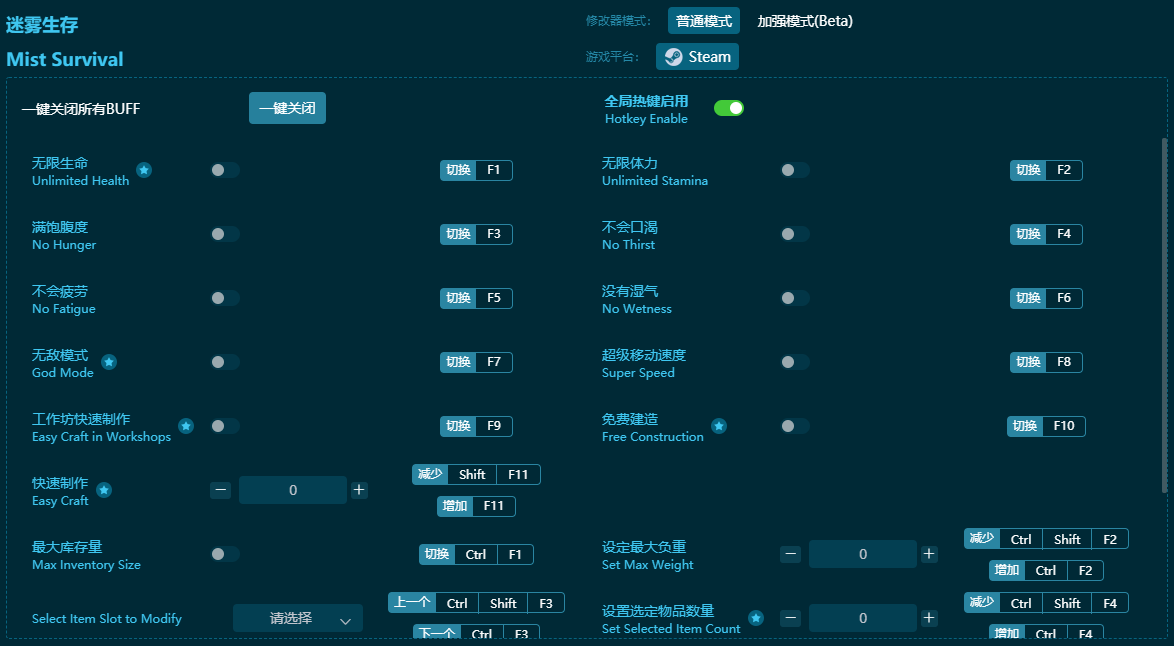Decrease Set Selected Item Count with minus

[791, 618]
